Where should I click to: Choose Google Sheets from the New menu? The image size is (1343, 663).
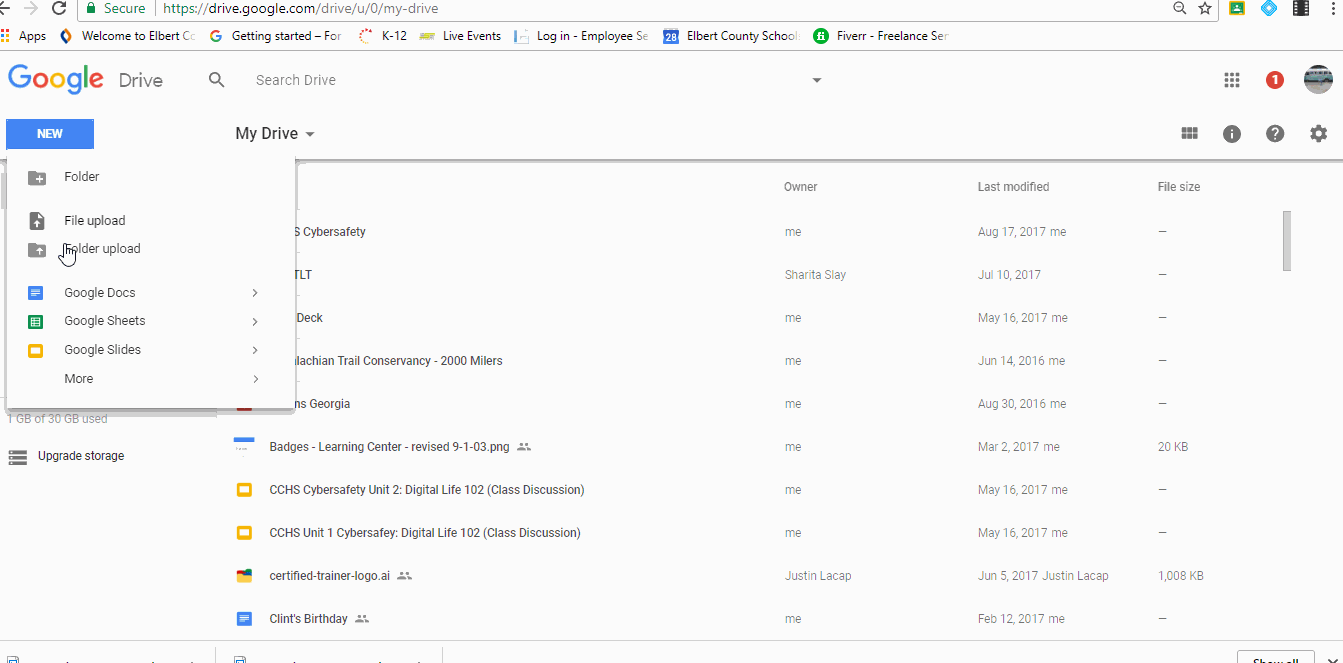click(x=150, y=322)
